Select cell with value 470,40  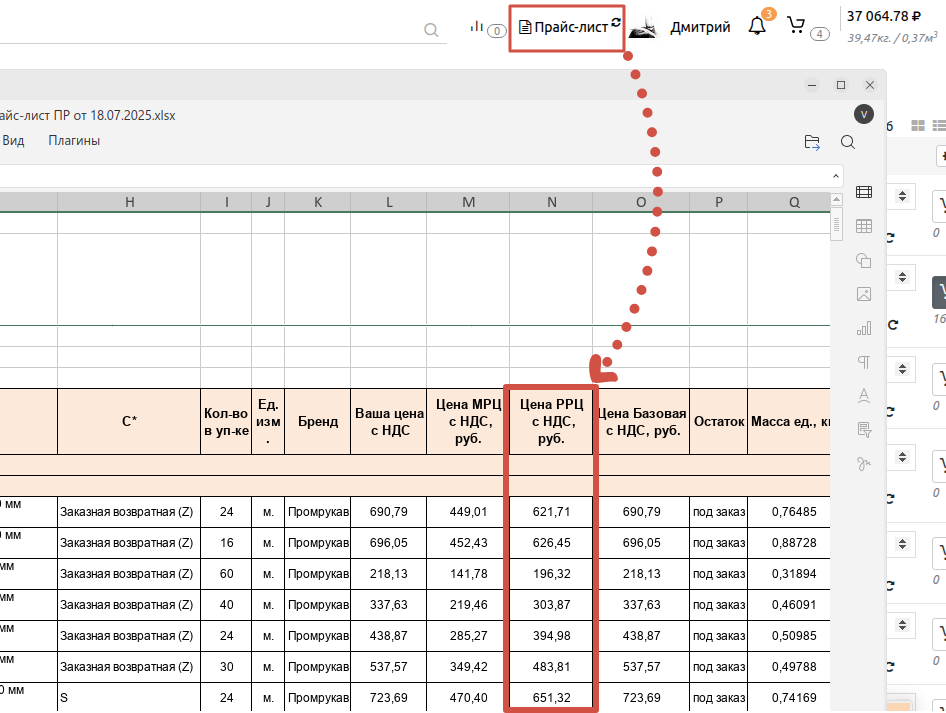coord(468,697)
